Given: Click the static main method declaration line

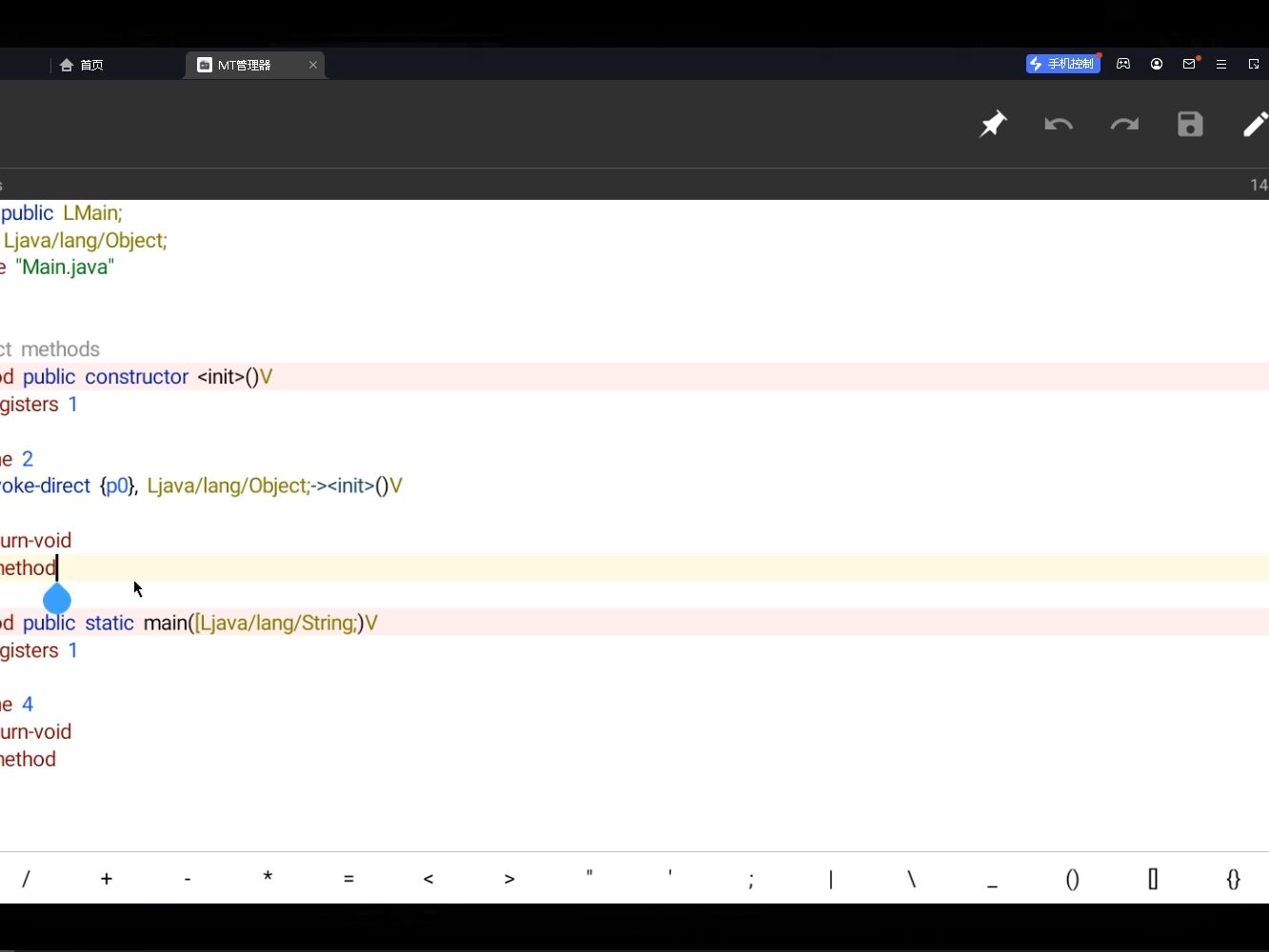Looking at the screenshot, I should pyautogui.click(x=634, y=623).
